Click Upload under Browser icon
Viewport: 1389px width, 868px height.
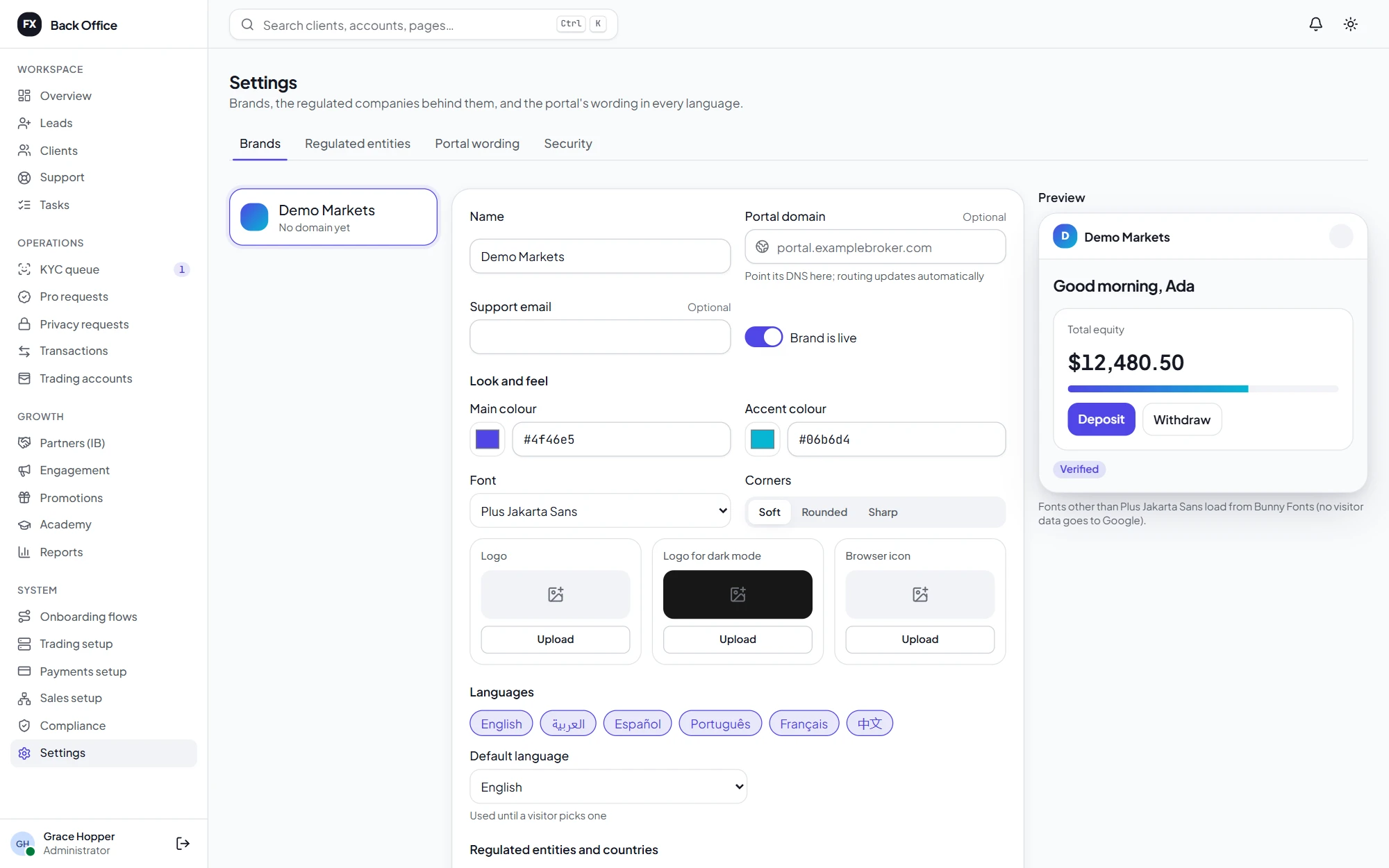[x=920, y=640]
